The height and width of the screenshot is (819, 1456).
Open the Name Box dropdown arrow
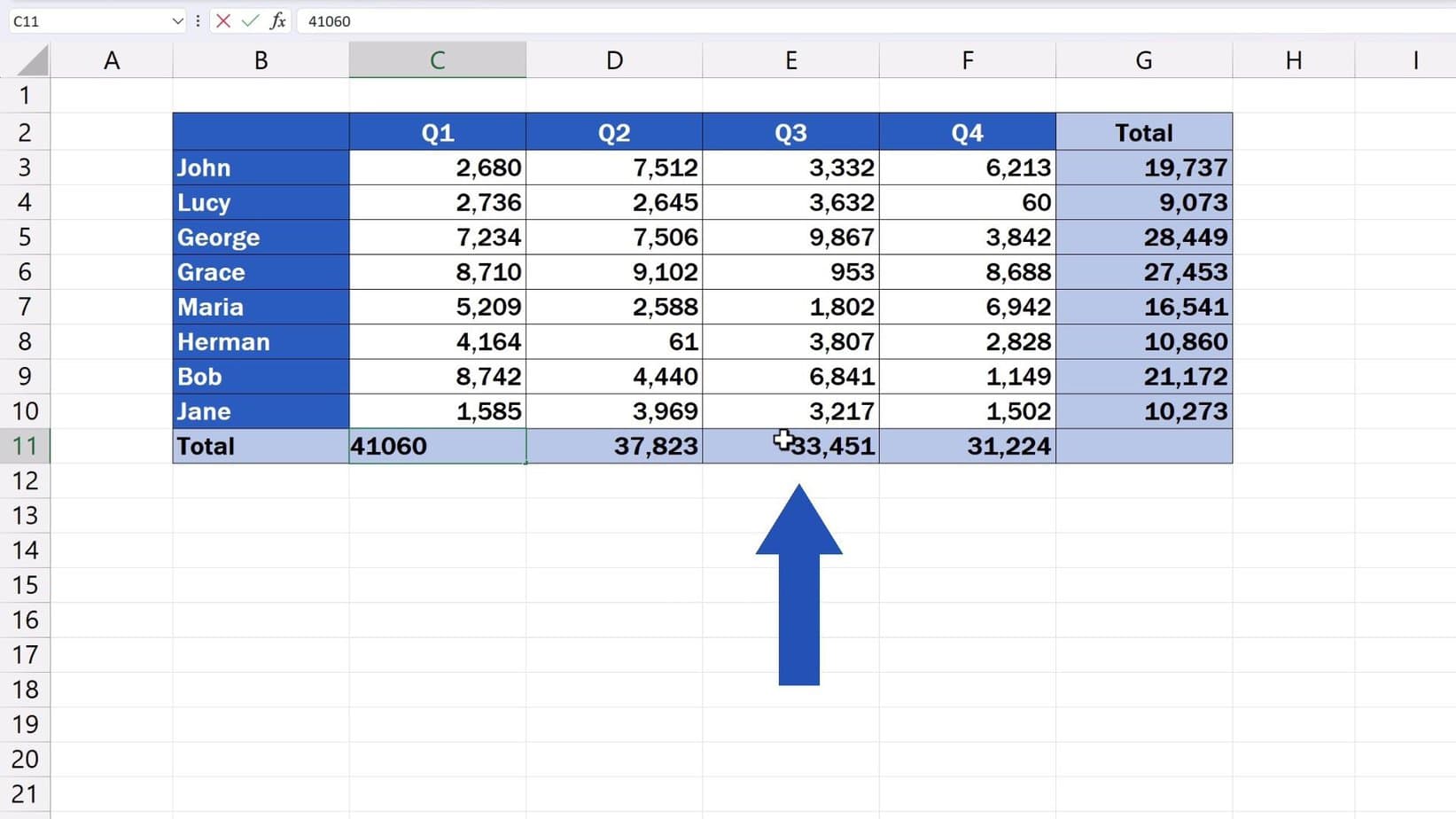177,21
